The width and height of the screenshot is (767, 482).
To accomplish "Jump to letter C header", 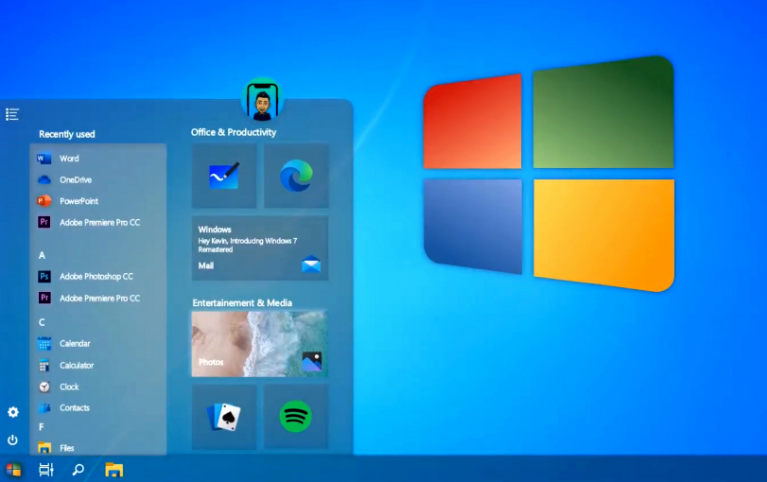I will [42, 322].
